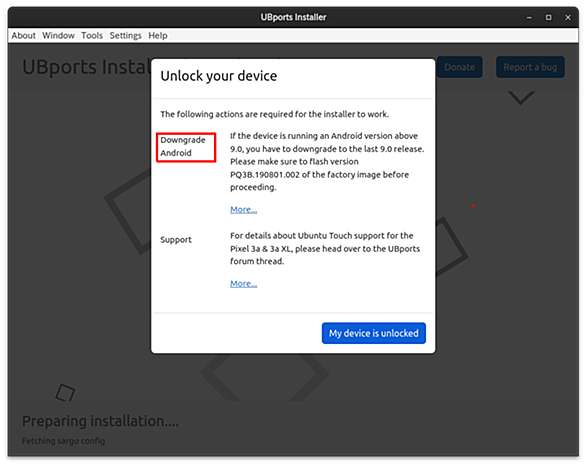
Task: Close the UBports Installer window
Action: click(568, 18)
